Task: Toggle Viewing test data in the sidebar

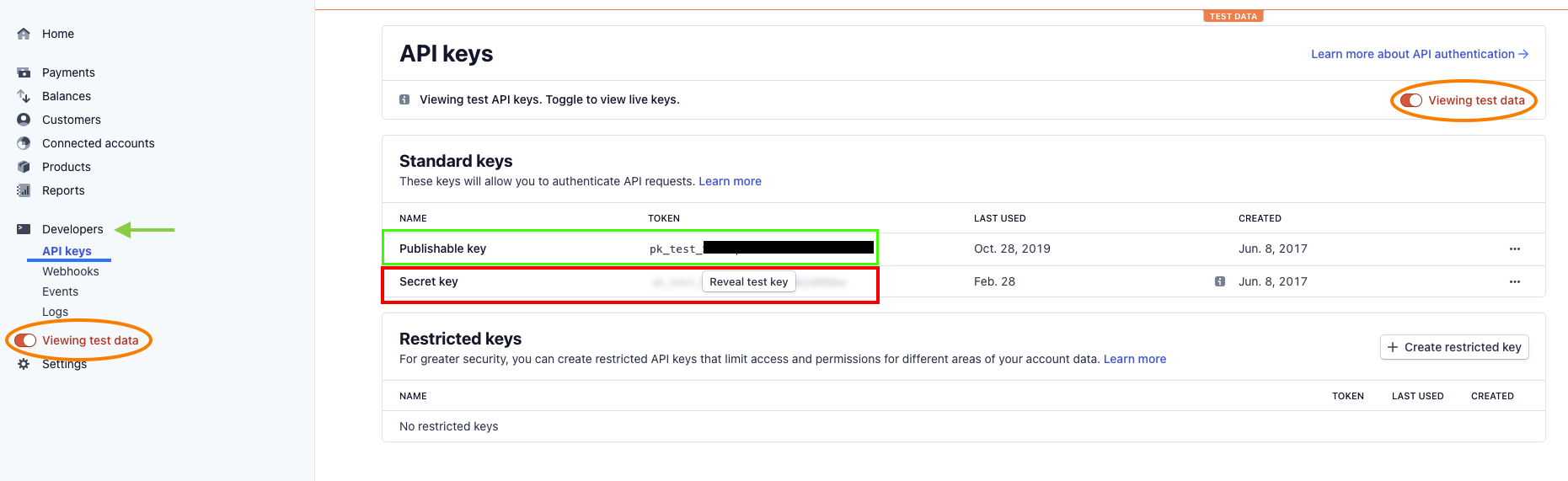Action: (25, 340)
